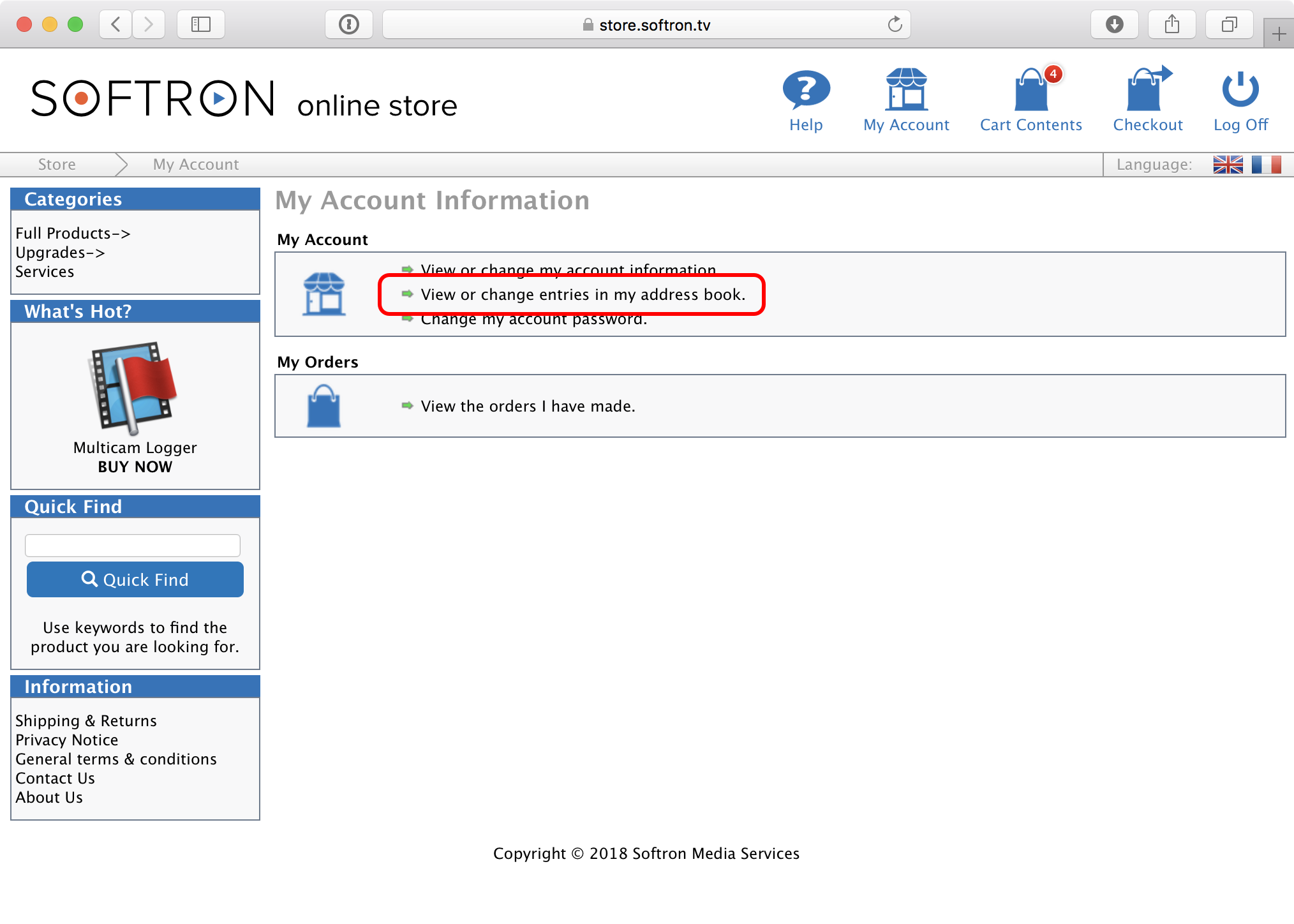Viewport: 1294px width, 924px height.
Task: Switch language to English flag
Action: (1228, 165)
